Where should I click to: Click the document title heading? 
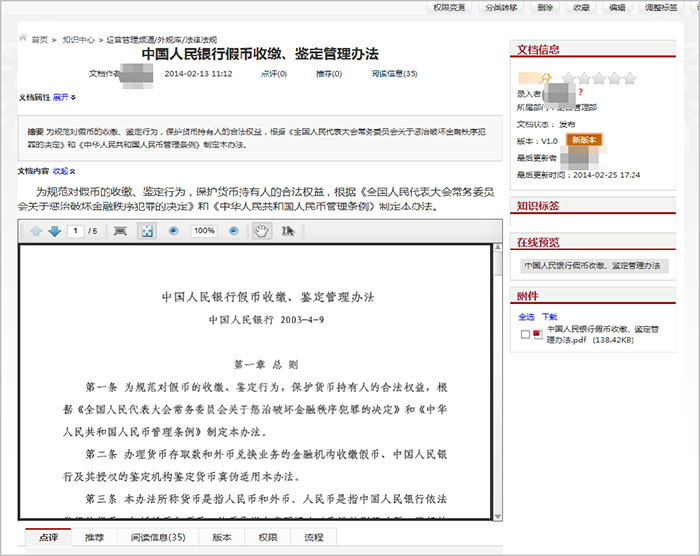[x=260, y=54]
